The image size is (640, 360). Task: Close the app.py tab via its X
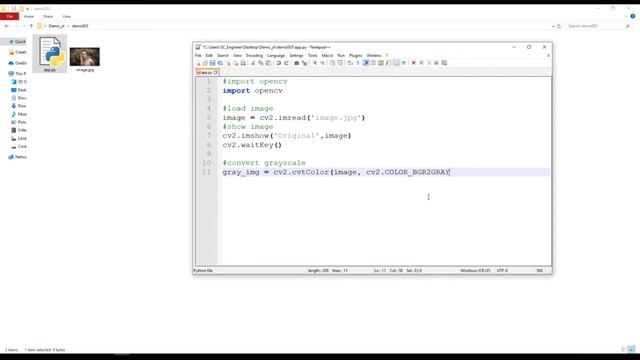point(216,72)
